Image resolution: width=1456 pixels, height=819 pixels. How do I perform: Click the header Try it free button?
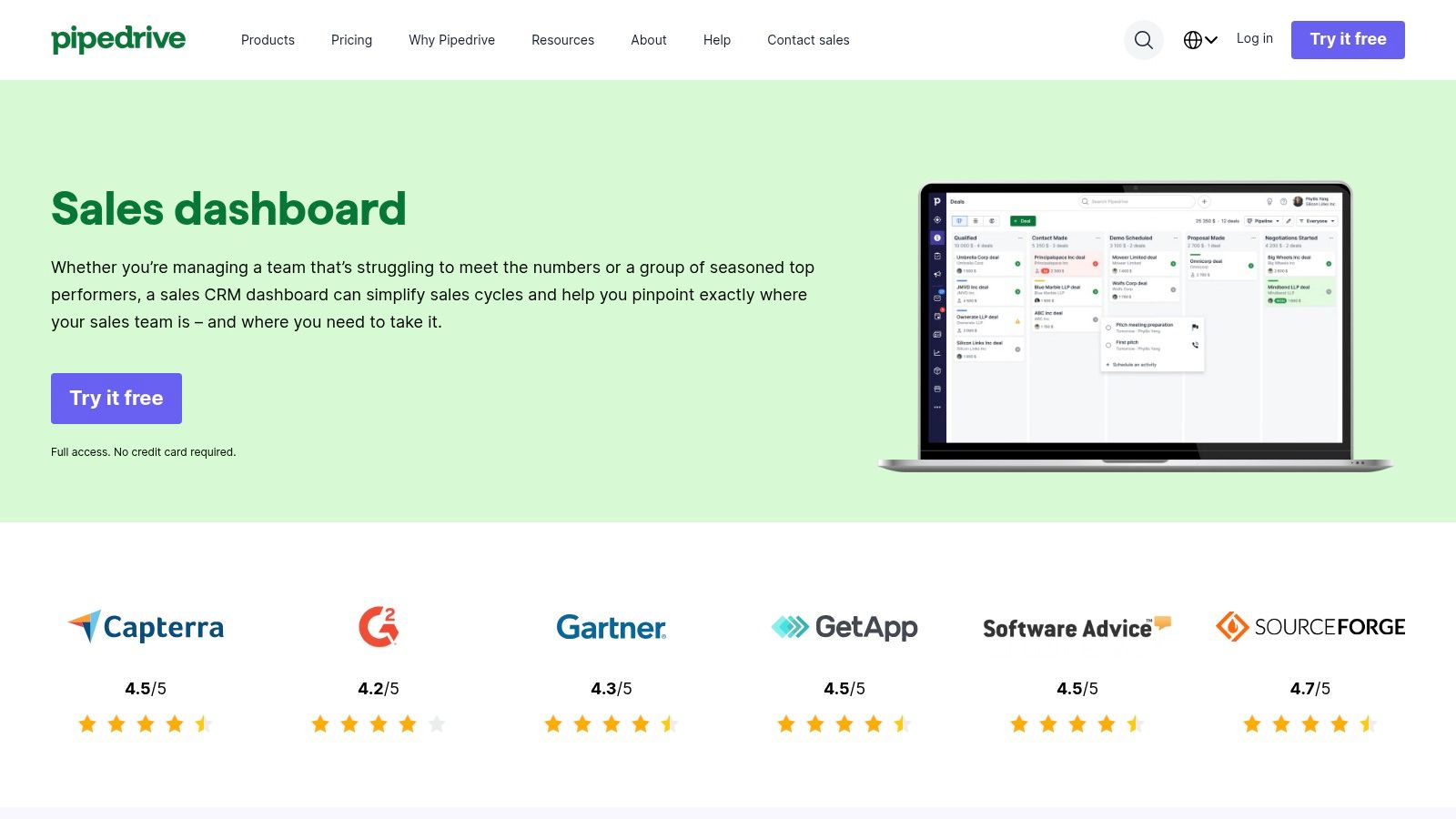click(x=1348, y=40)
